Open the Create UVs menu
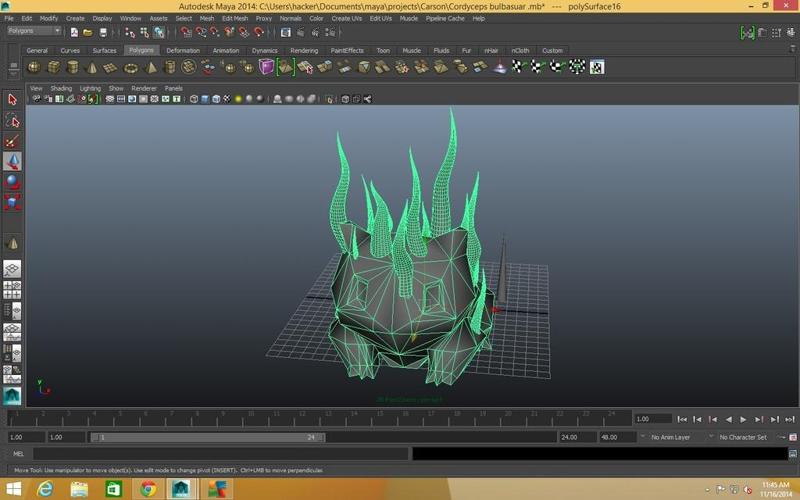The image size is (800, 500). click(x=346, y=18)
